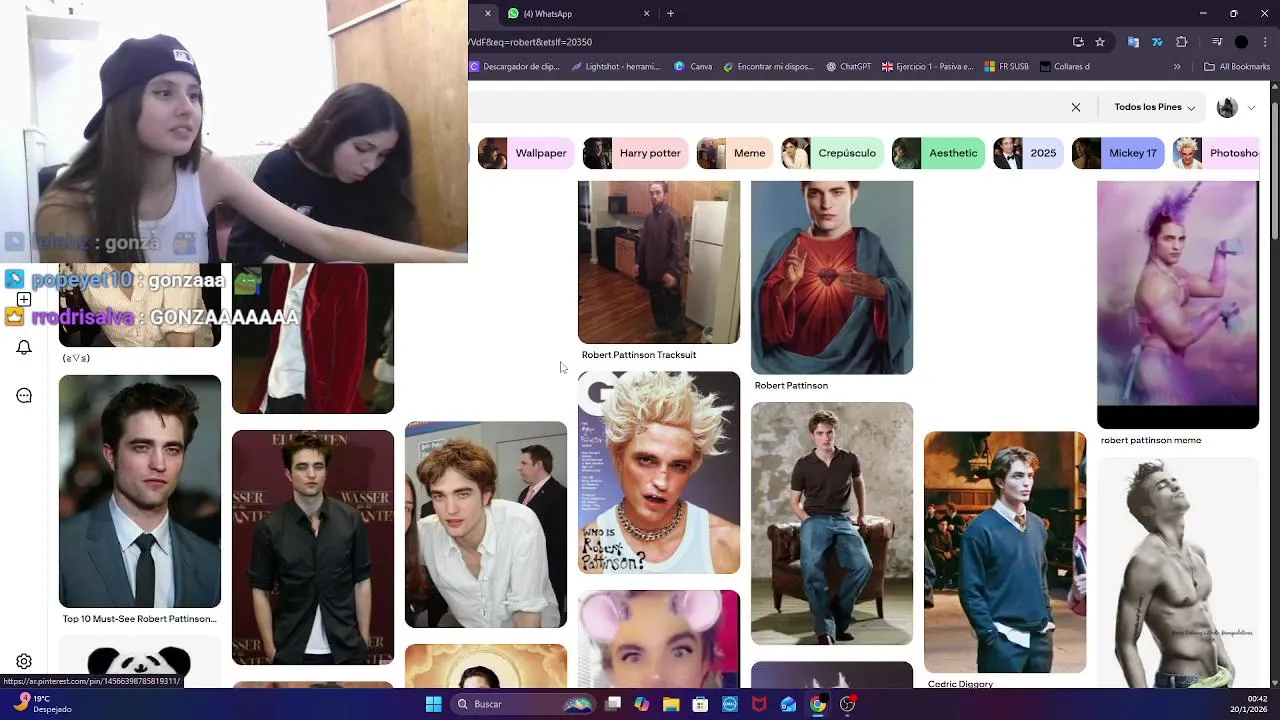Select the '2025' suggestion chip

[1028, 153]
